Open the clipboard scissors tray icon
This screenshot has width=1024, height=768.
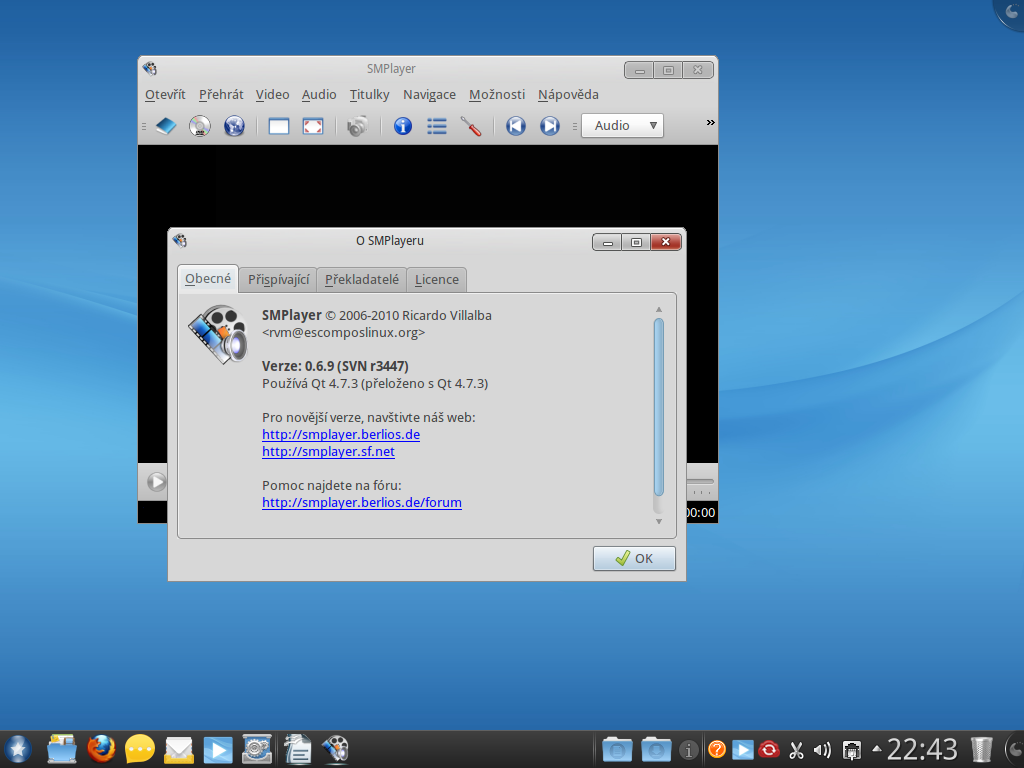796,750
